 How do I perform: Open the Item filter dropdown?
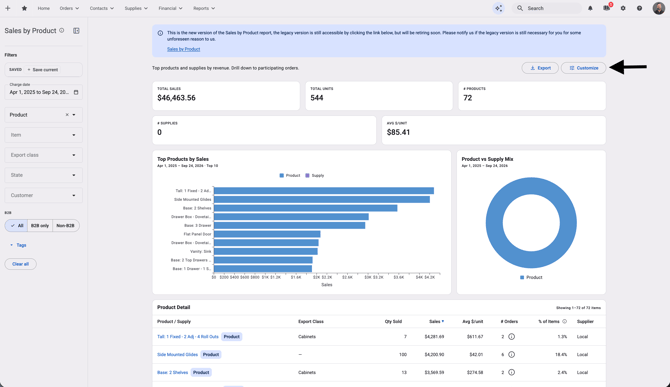coord(43,135)
